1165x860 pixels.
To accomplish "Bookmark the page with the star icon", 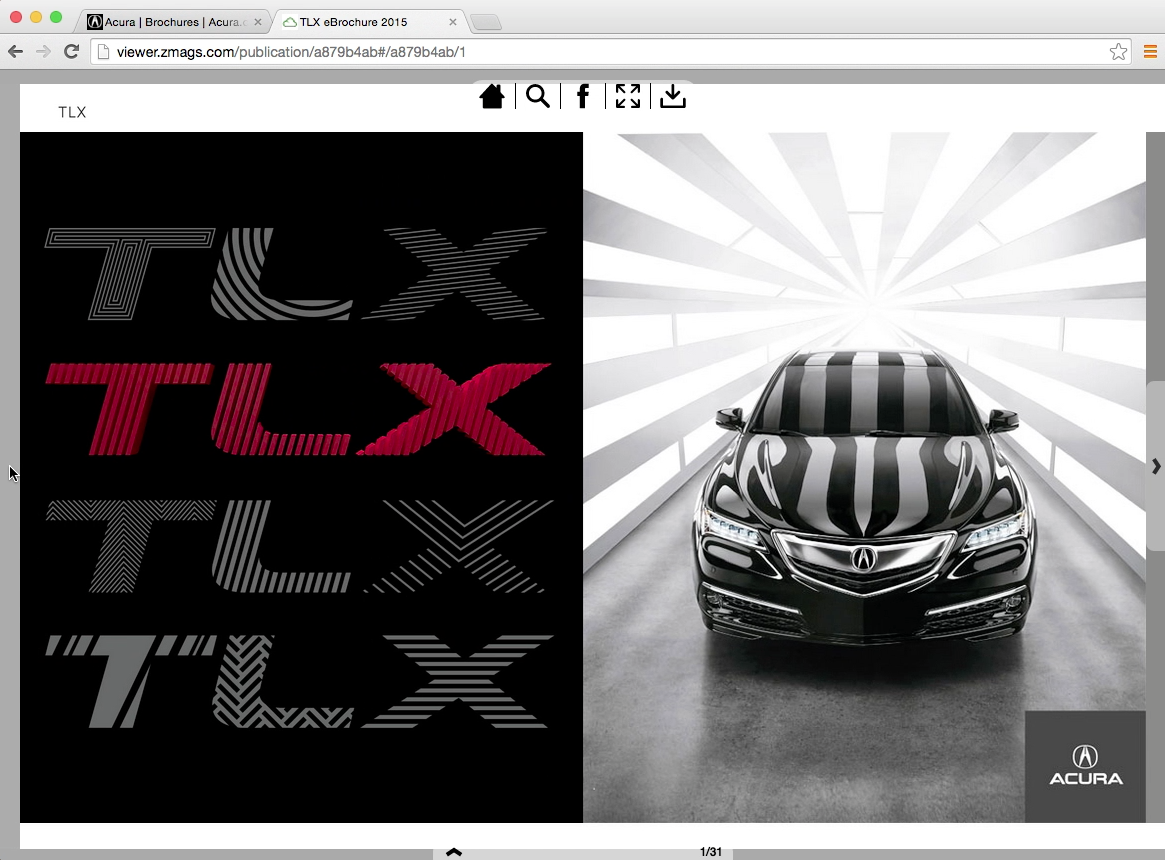I will pyautogui.click(x=1118, y=51).
